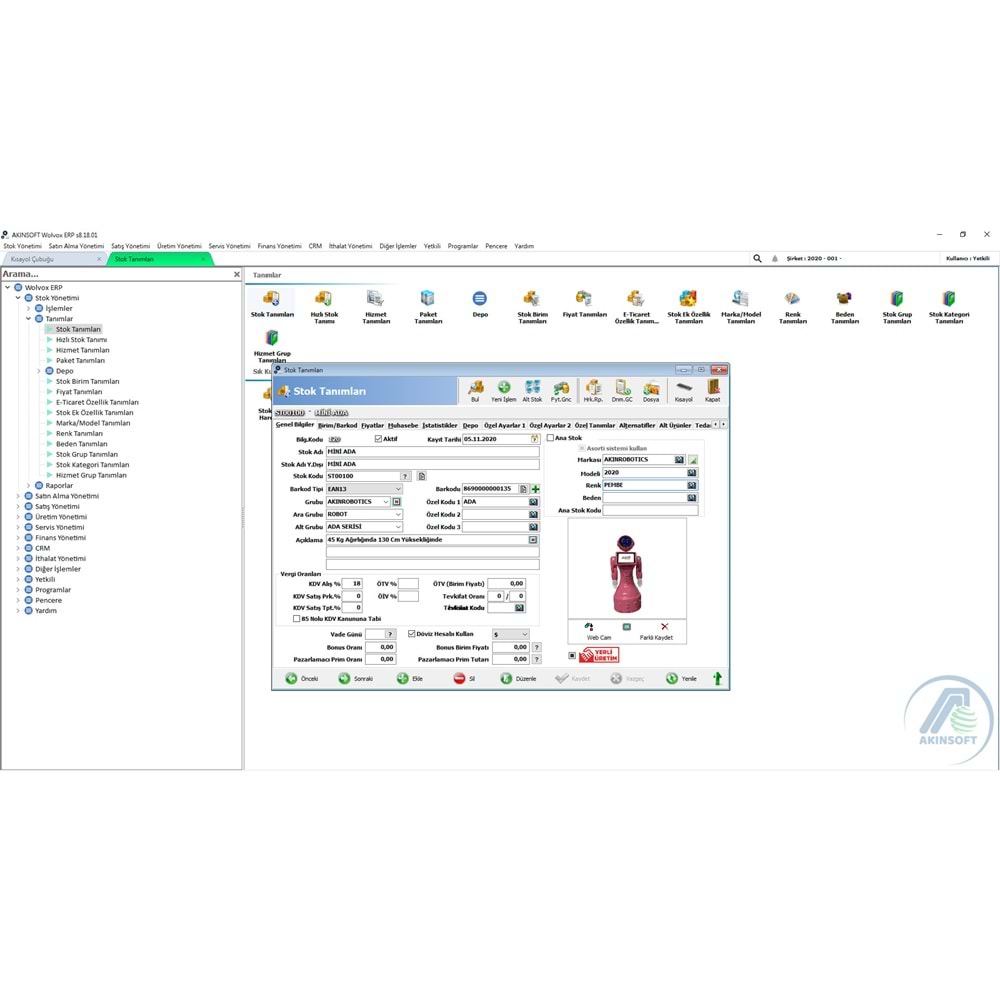Click the robot product image thumbnail
1000x1000 pixels.
pos(628,578)
